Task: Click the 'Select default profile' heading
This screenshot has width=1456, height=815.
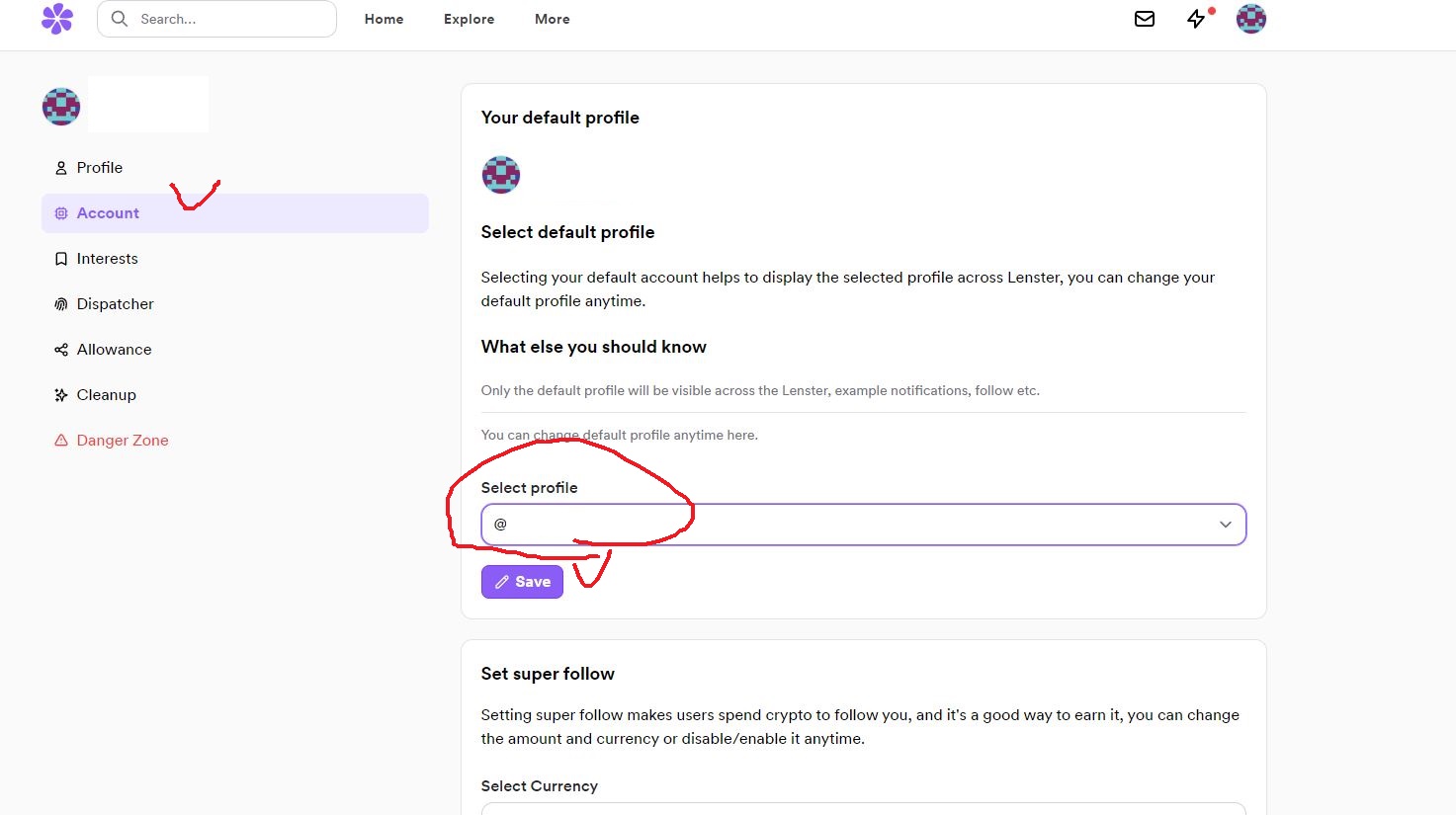Action: pyautogui.click(x=567, y=232)
